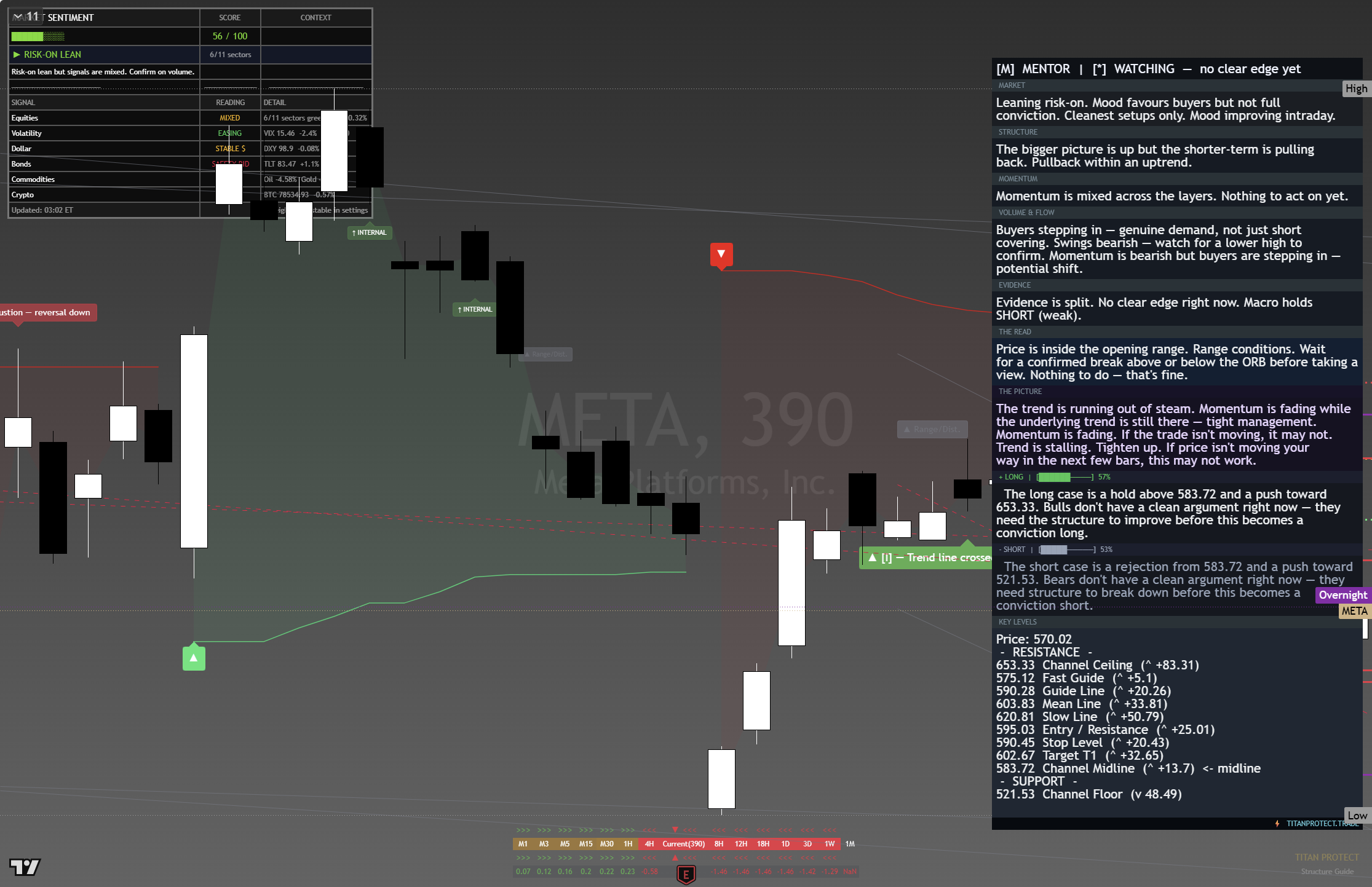This screenshot has height=887, width=1372.
Task: Open the TITANPROTECT.TRADE link
Action: click(x=1323, y=823)
